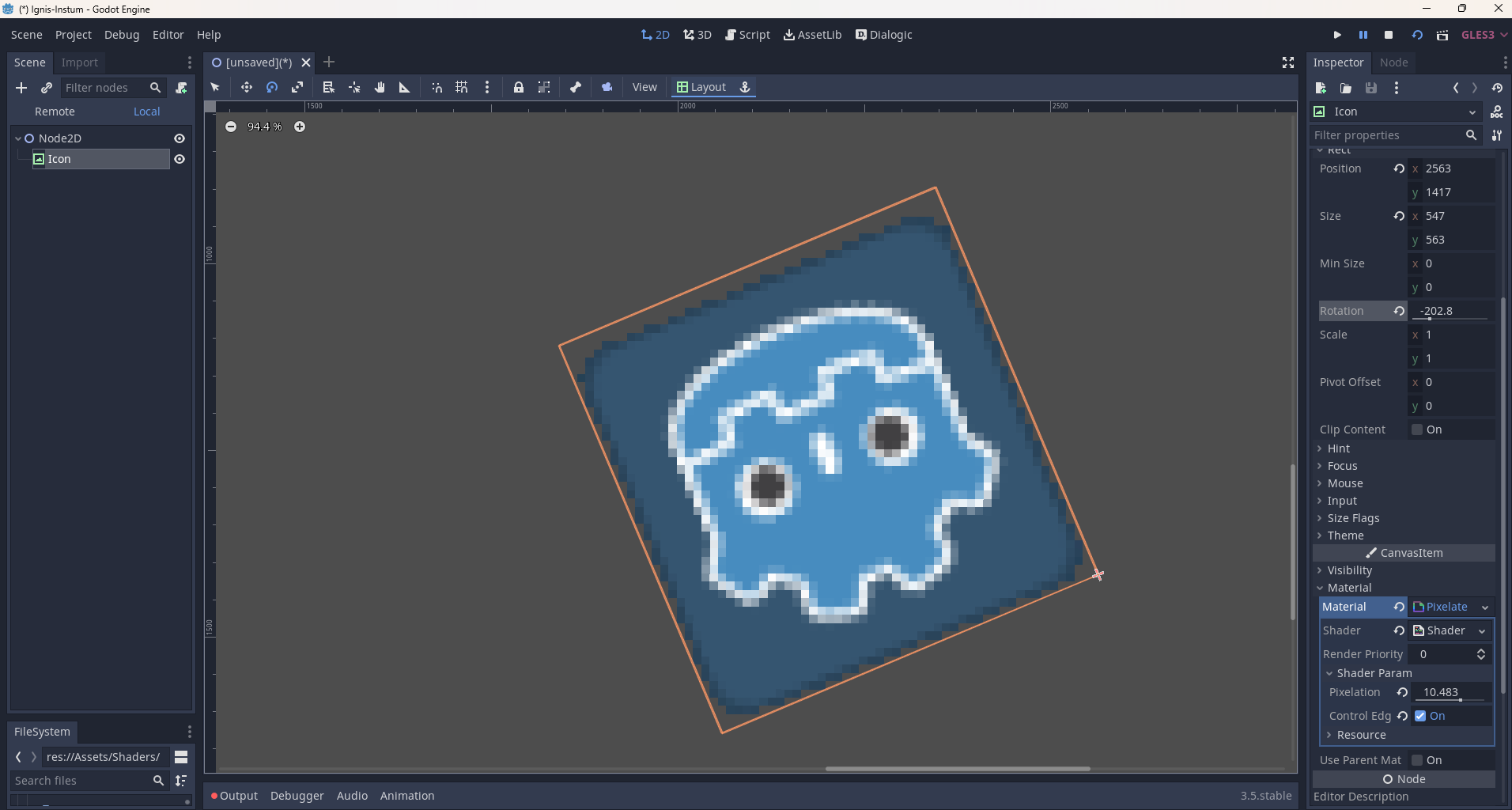Image resolution: width=1512 pixels, height=810 pixels.
Task: Switch to the Remote scene tree
Action: (x=55, y=112)
